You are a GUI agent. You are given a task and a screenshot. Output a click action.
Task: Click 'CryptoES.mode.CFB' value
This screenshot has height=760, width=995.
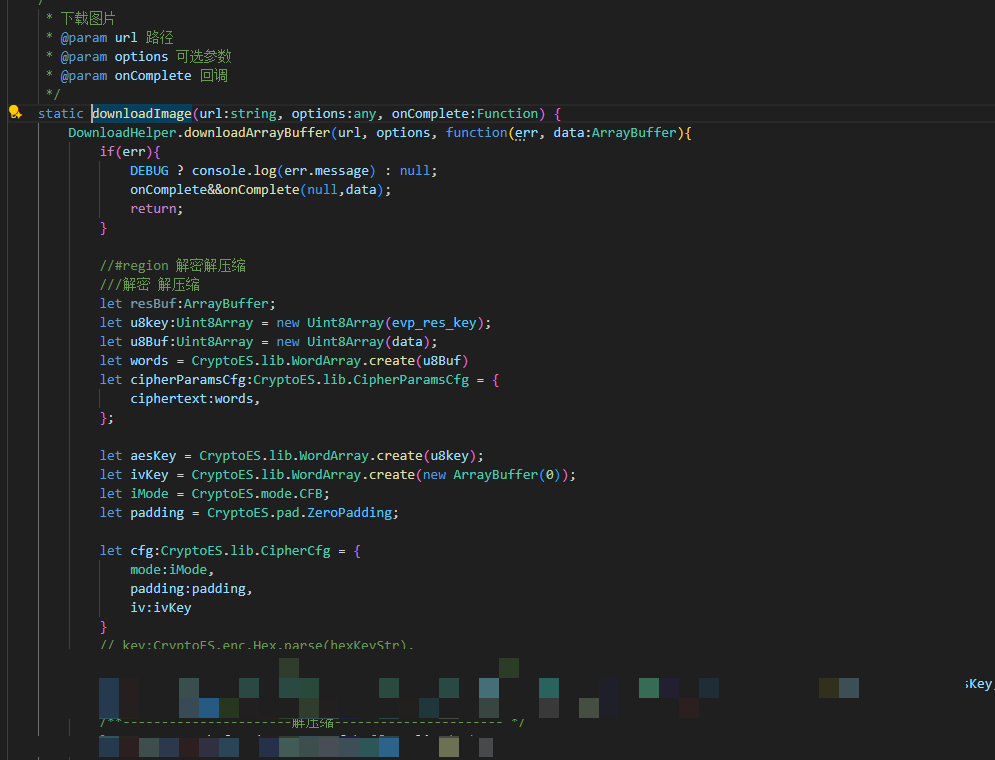coord(257,494)
